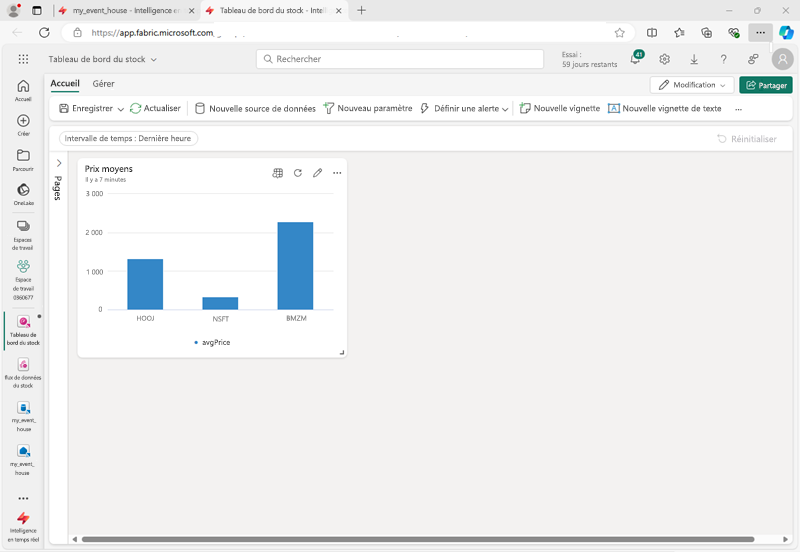This screenshot has height=552, width=800.
Task: Switch to the Gérer tab
Action: click(x=104, y=84)
